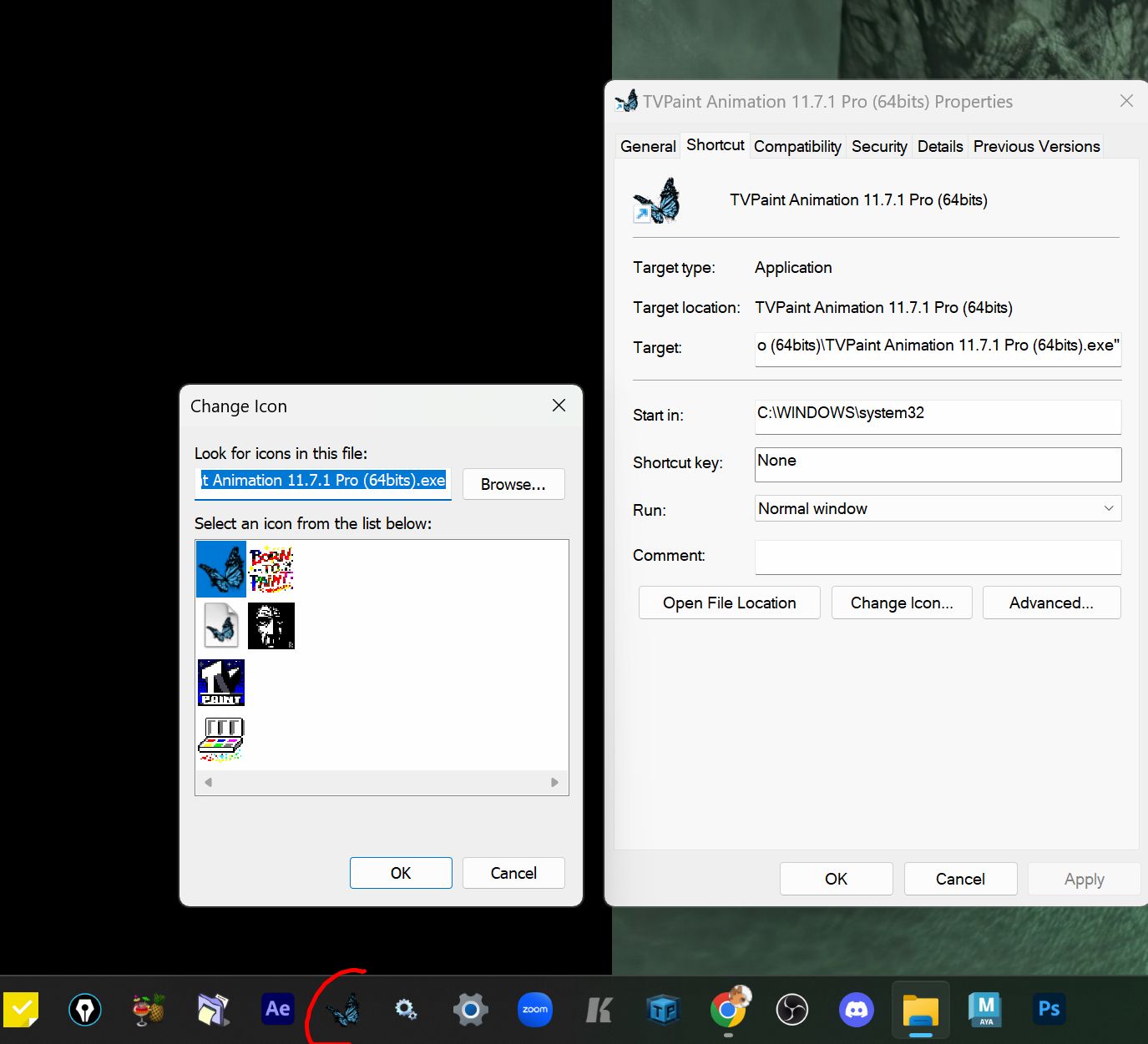Click the icon list left scroll arrow
Screen dimensions: 1148x1044
click(209, 782)
